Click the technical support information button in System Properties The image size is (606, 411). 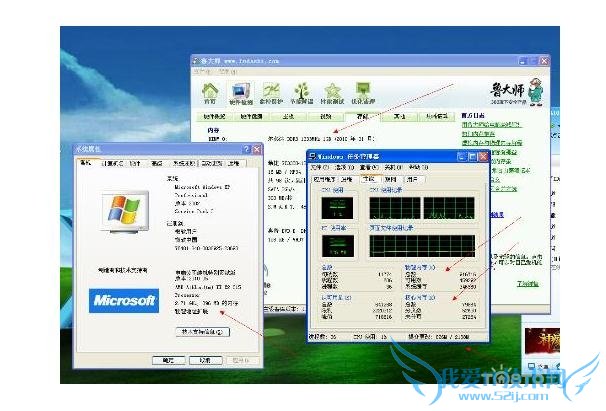pyautogui.click(x=203, y=332)
